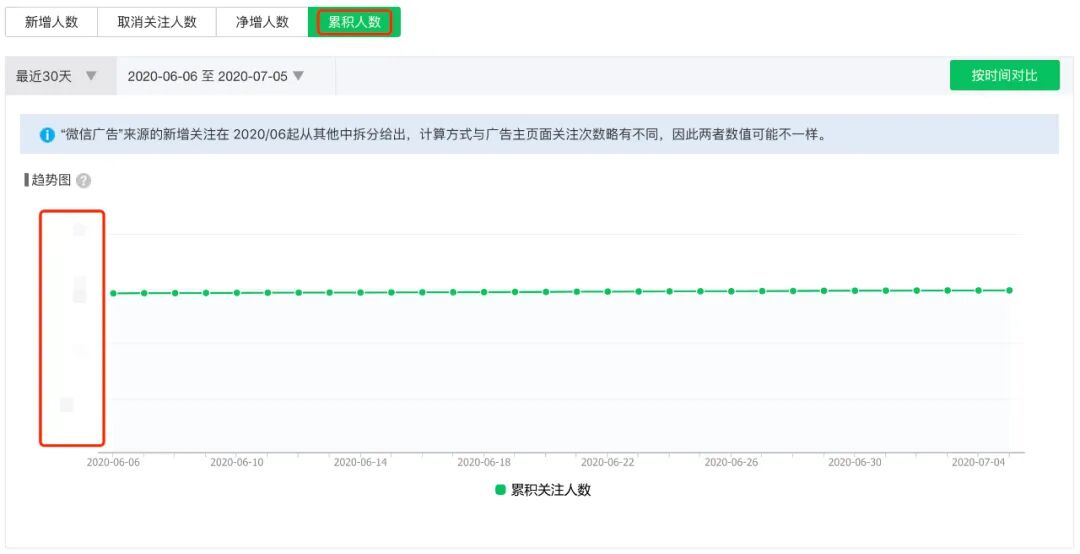1080x554 pixels.
Task: Select the data point above 2020-06-10
Action: click(237, 293)
